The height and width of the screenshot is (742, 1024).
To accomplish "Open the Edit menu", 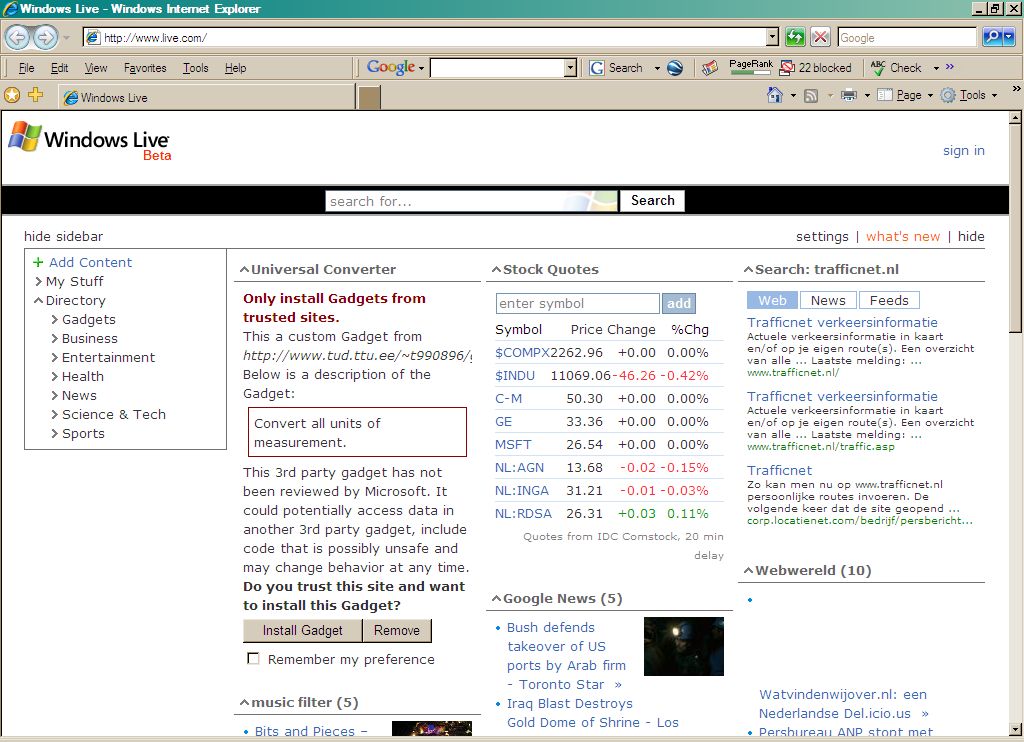I will click(59, 68).
